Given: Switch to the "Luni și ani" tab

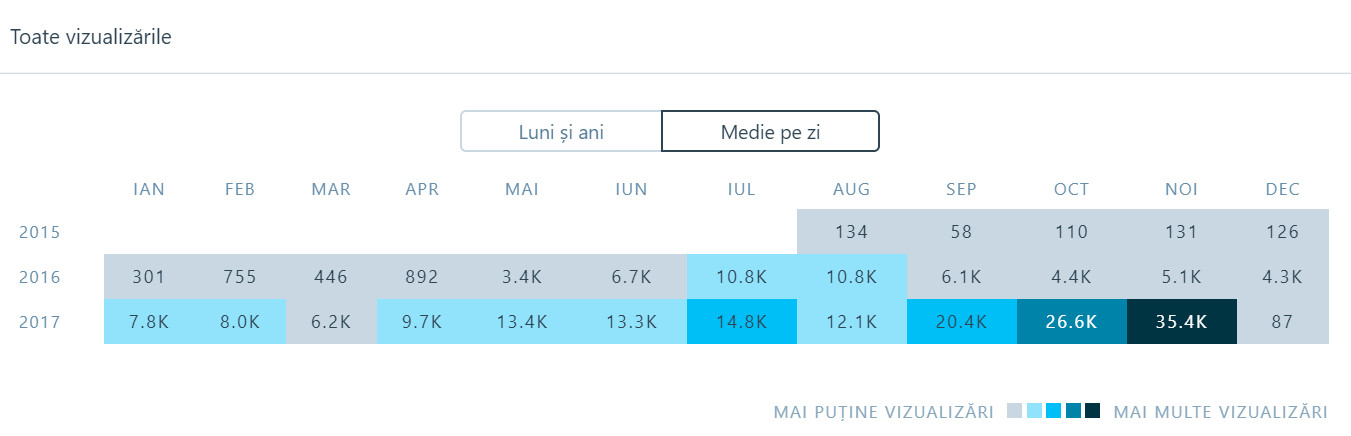Looking at the screenshot, I should [x=561, y=131].
